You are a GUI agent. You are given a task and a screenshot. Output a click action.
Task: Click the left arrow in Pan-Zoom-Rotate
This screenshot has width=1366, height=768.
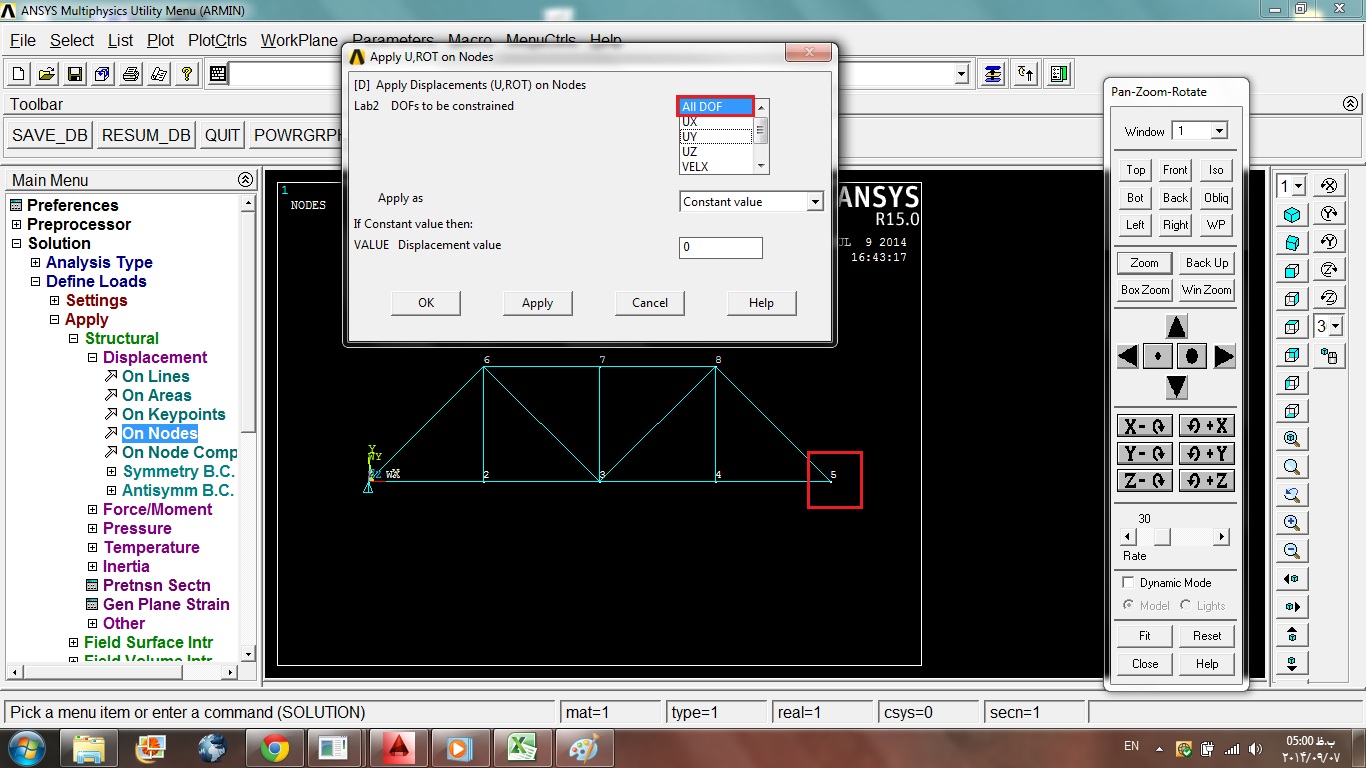pos(1127,356)
